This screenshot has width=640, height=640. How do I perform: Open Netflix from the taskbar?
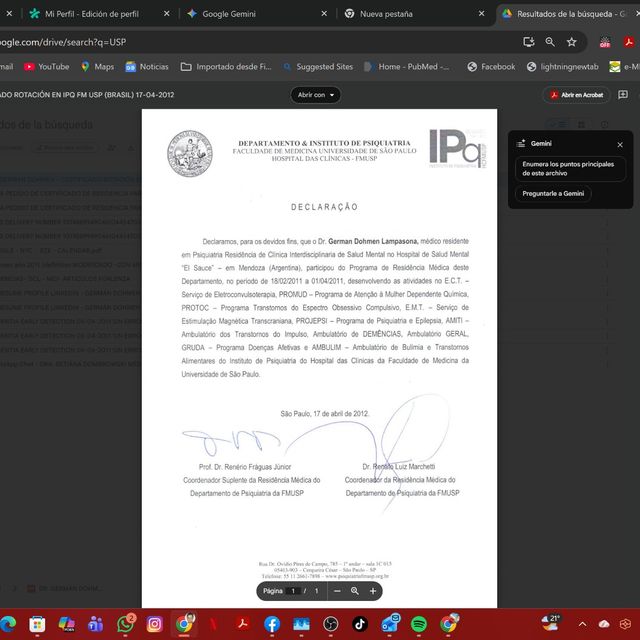click(x=213, y=624)
